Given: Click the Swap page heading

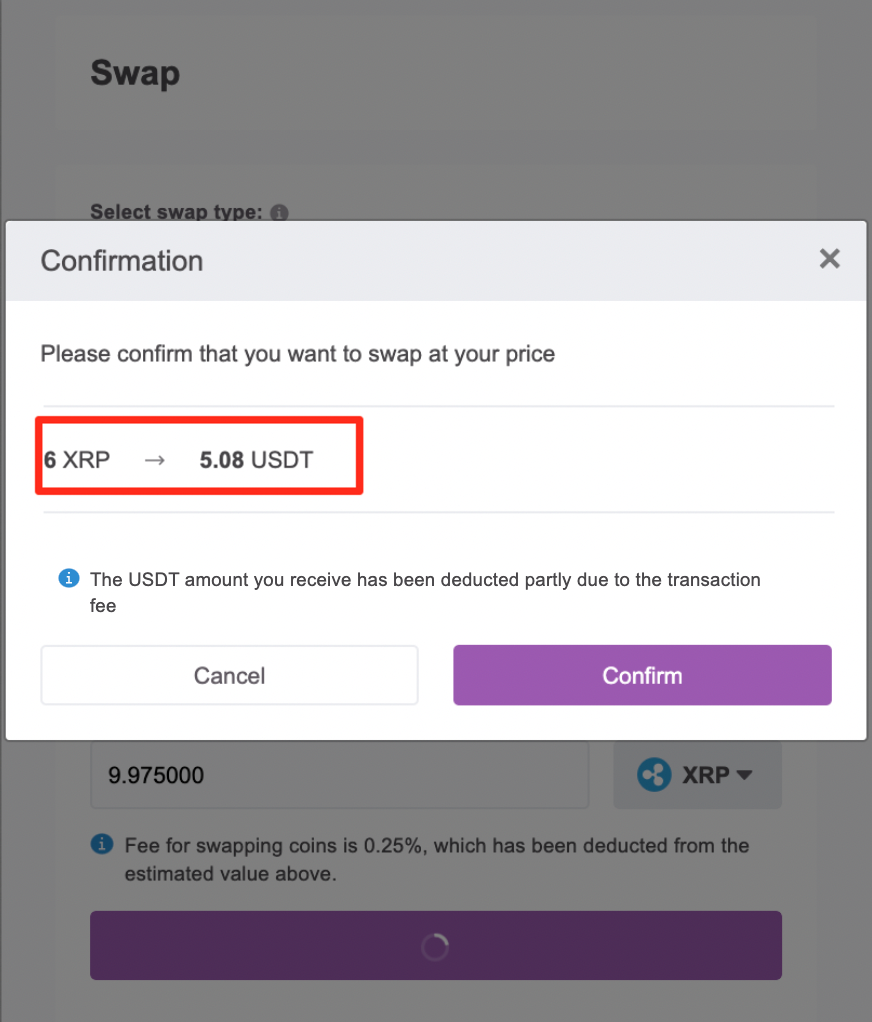Looking at the screenshot, I should (135, 73).
